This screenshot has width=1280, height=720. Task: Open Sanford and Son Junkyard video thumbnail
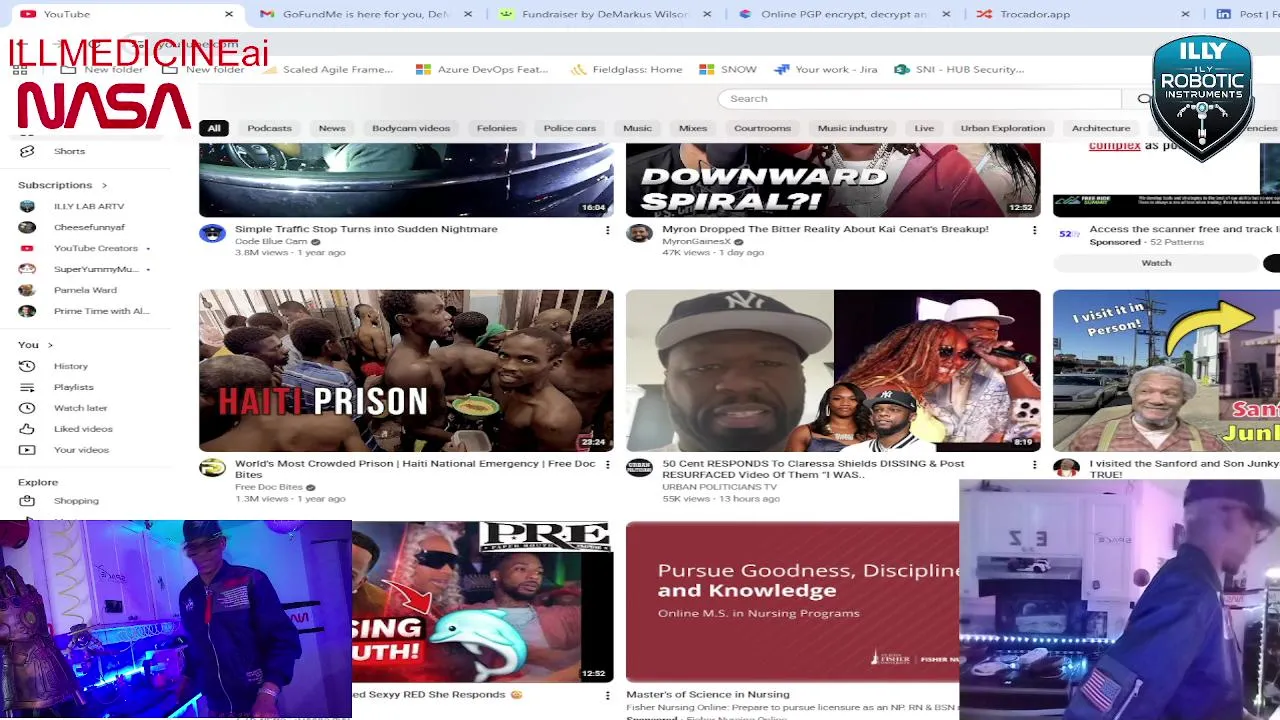pyautogui.click(x=1166, y=371)
